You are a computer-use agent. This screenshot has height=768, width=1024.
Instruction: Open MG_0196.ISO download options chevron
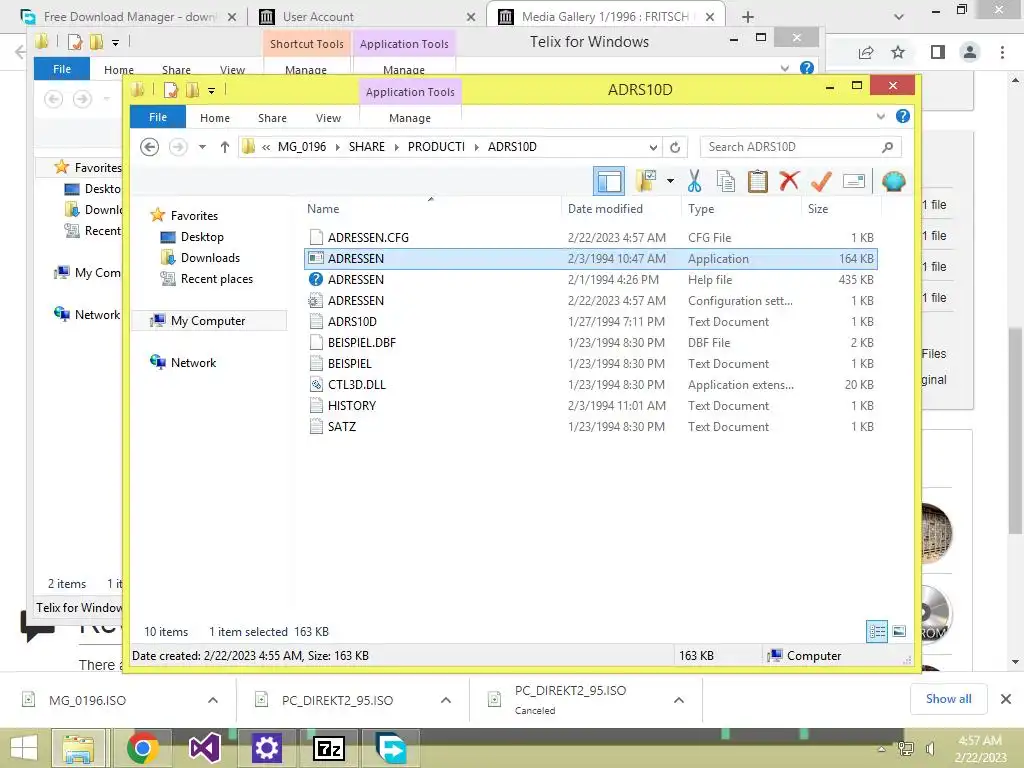point(213,700)
